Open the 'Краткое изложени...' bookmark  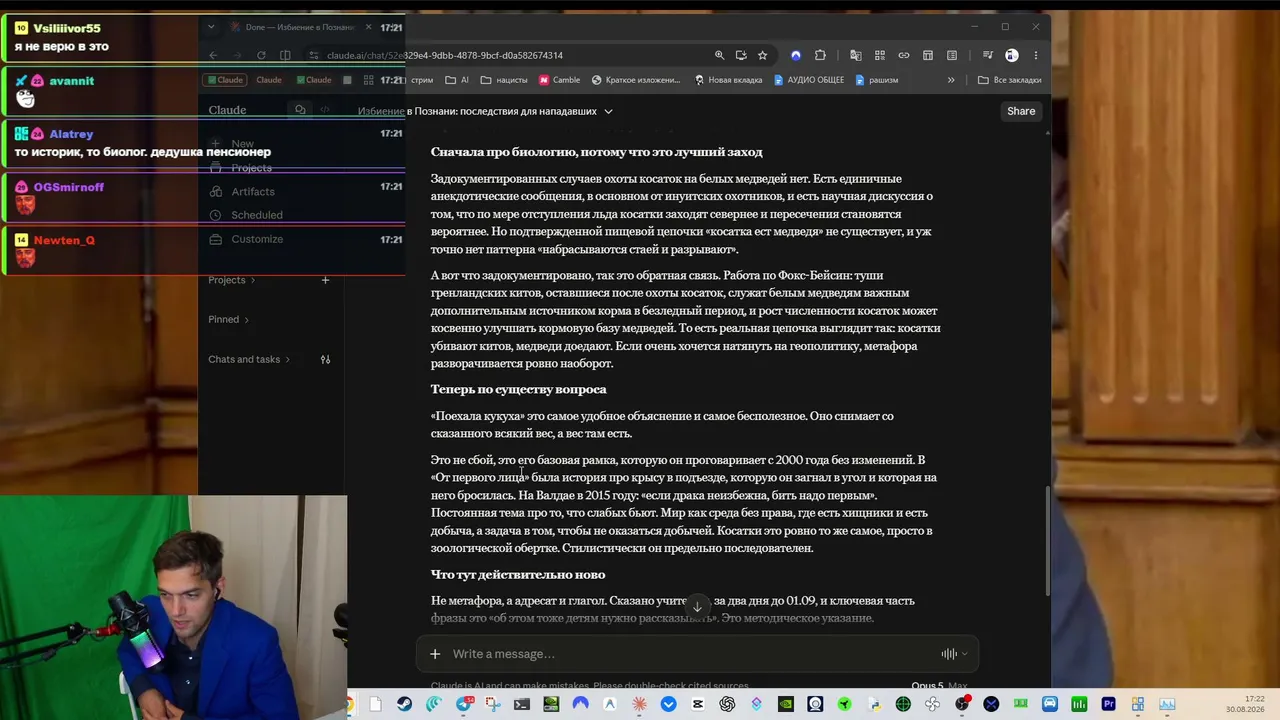[x=636, y=80]
